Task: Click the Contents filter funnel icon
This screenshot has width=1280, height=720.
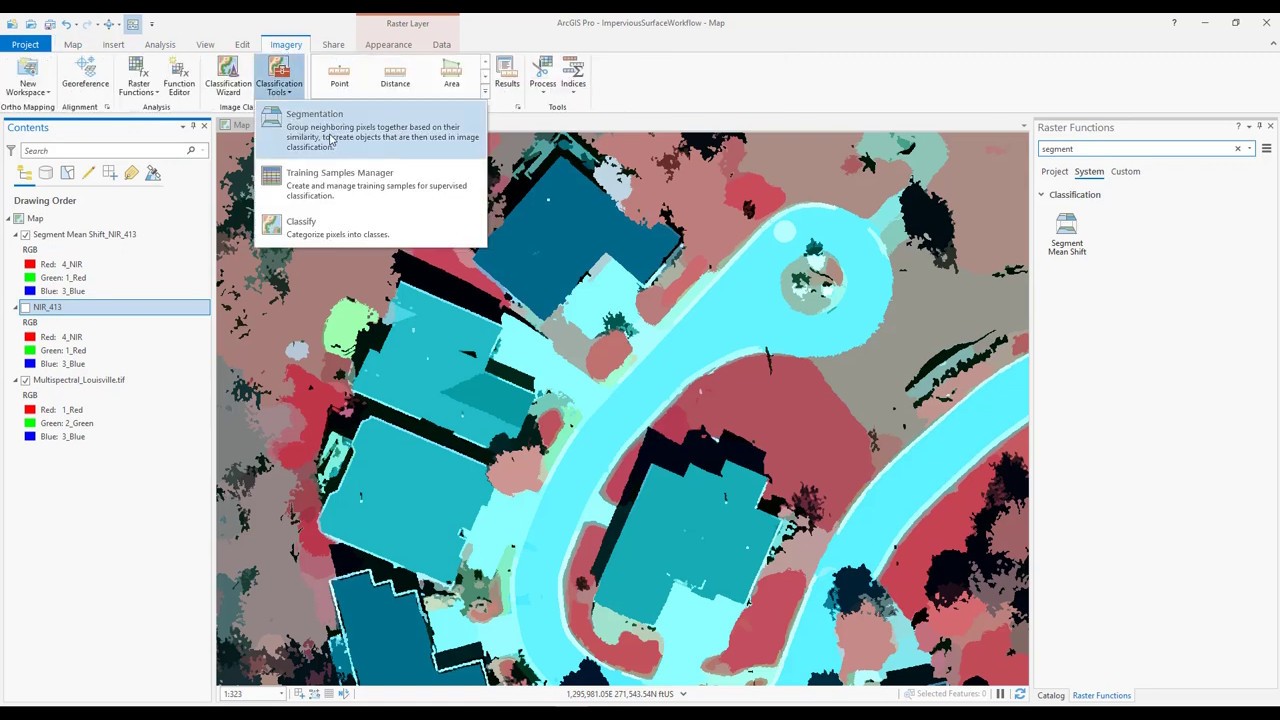Action: [11, 150]
